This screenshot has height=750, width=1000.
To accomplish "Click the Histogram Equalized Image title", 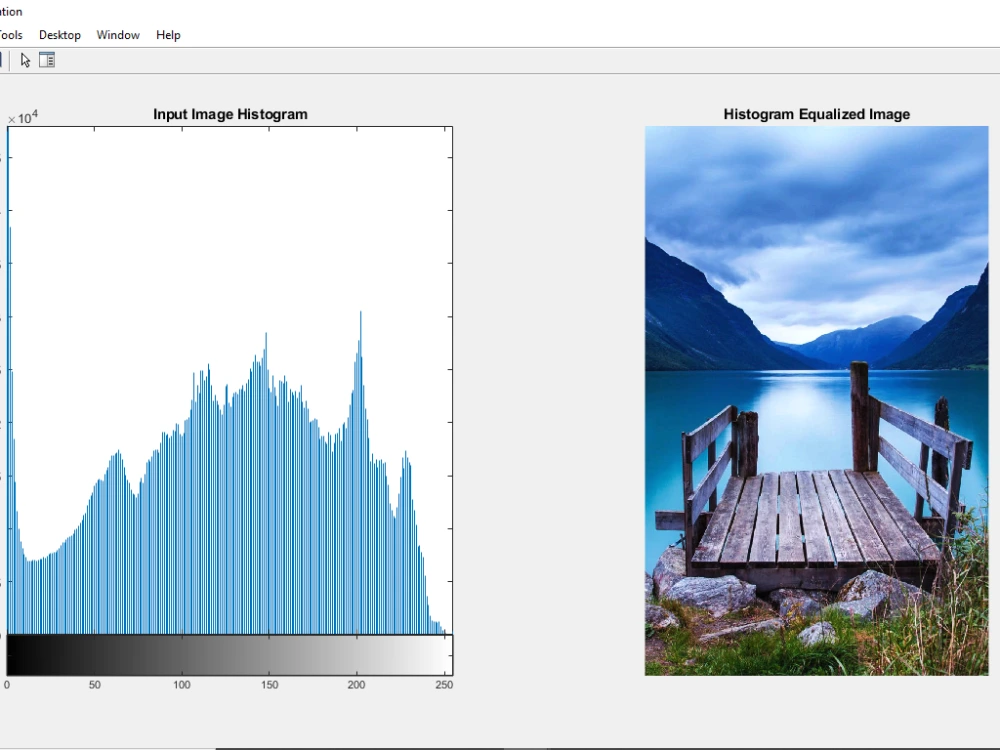I will (816, 114).
